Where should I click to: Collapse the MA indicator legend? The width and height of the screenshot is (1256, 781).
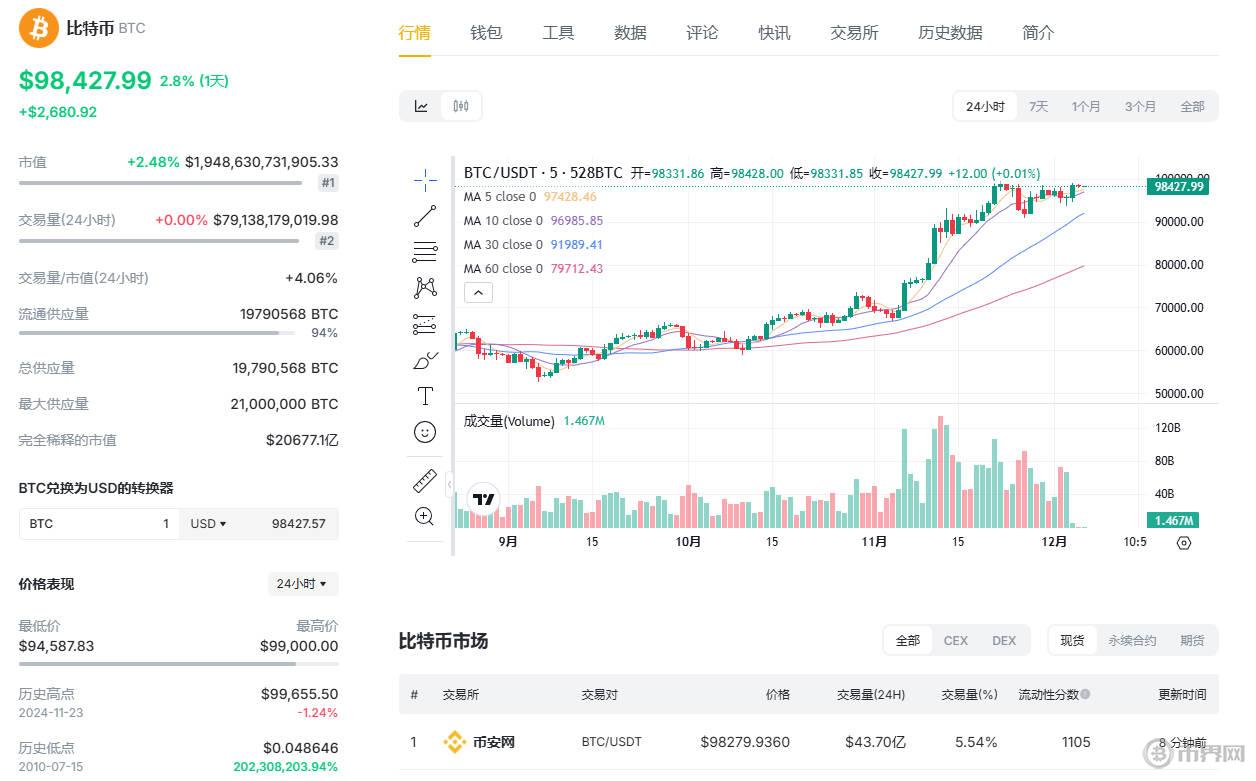478,292
